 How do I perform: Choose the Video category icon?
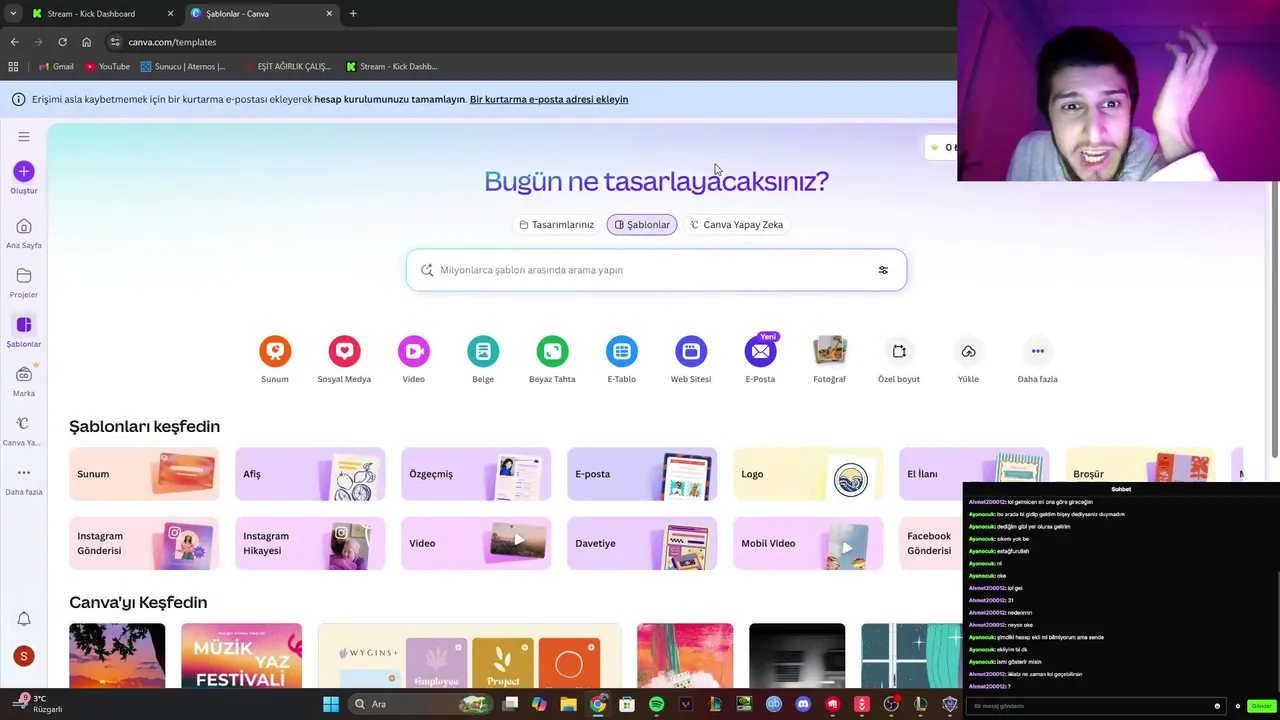[x=413, y=351]
